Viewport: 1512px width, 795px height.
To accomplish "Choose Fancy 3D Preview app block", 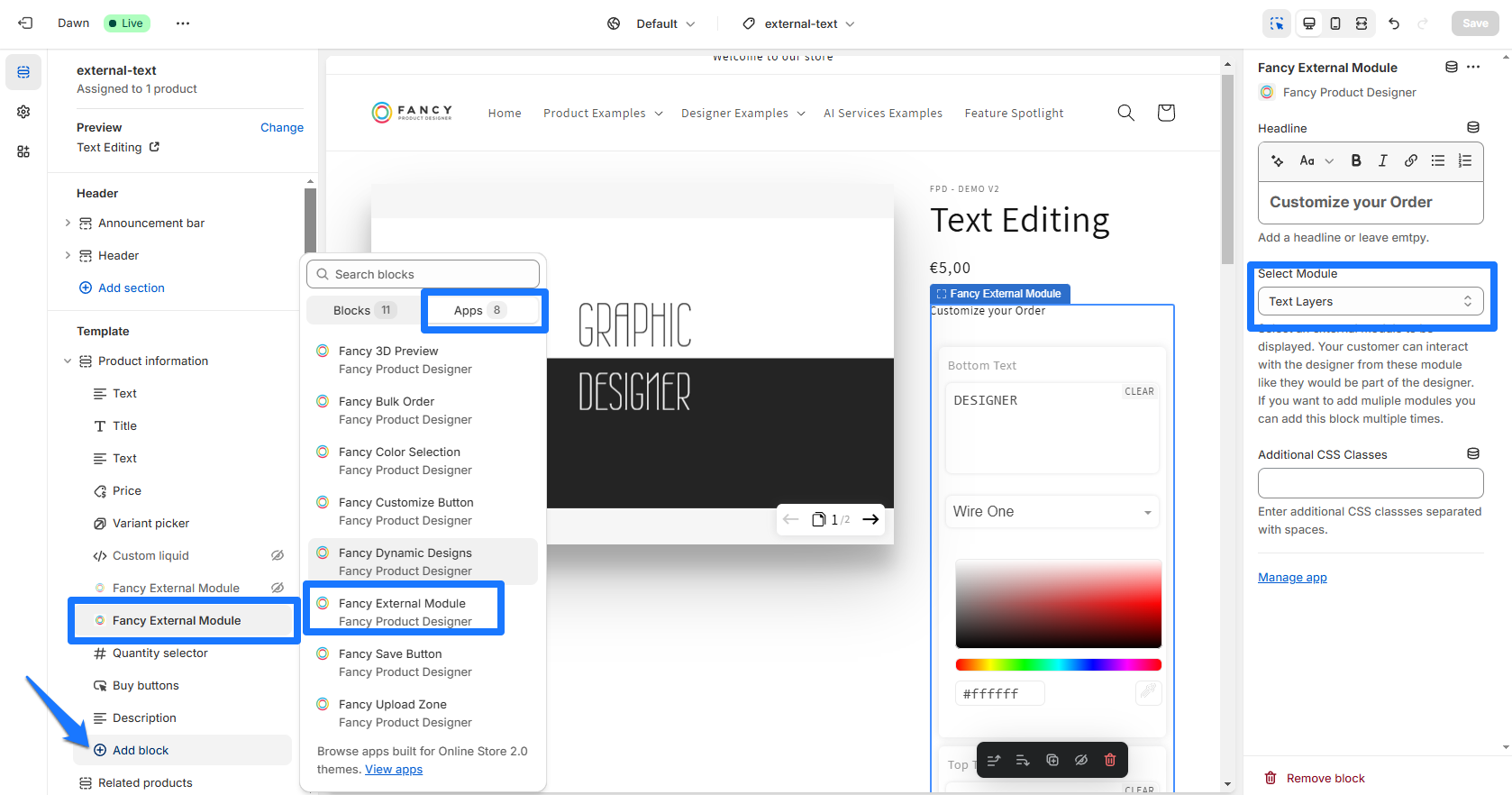I will pos(423,360).
